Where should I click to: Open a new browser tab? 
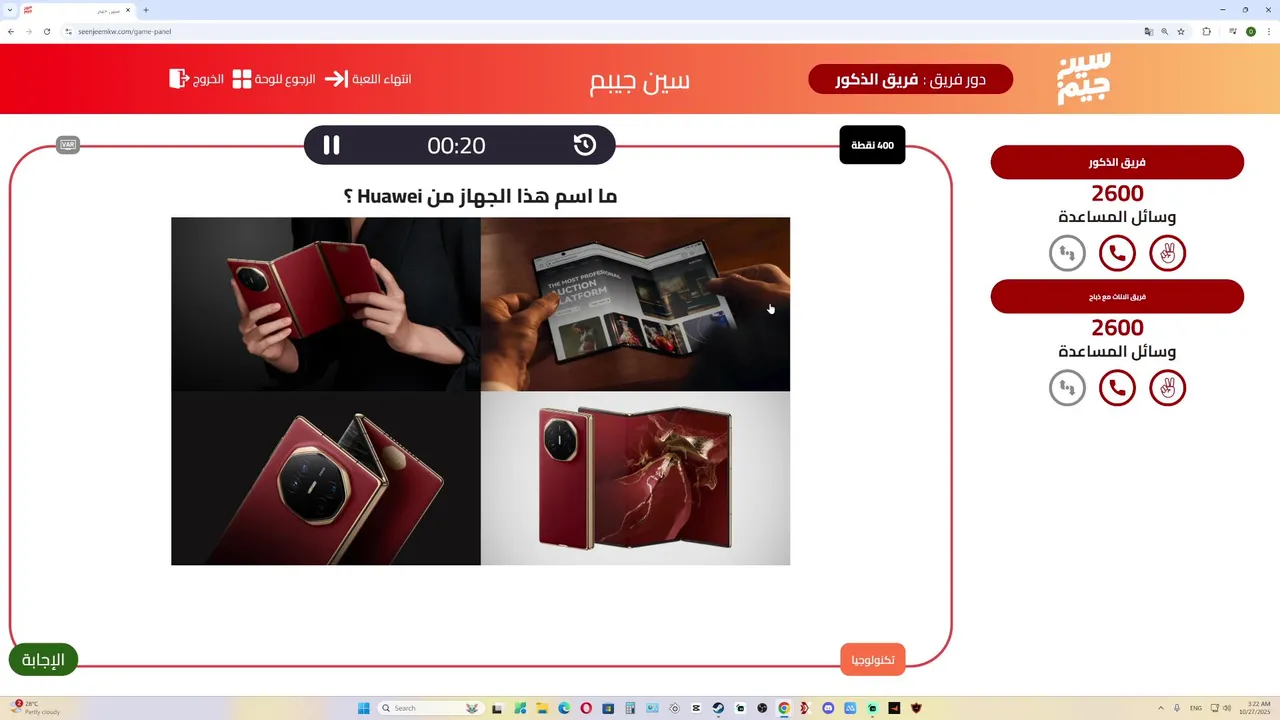tap(146, 10)
